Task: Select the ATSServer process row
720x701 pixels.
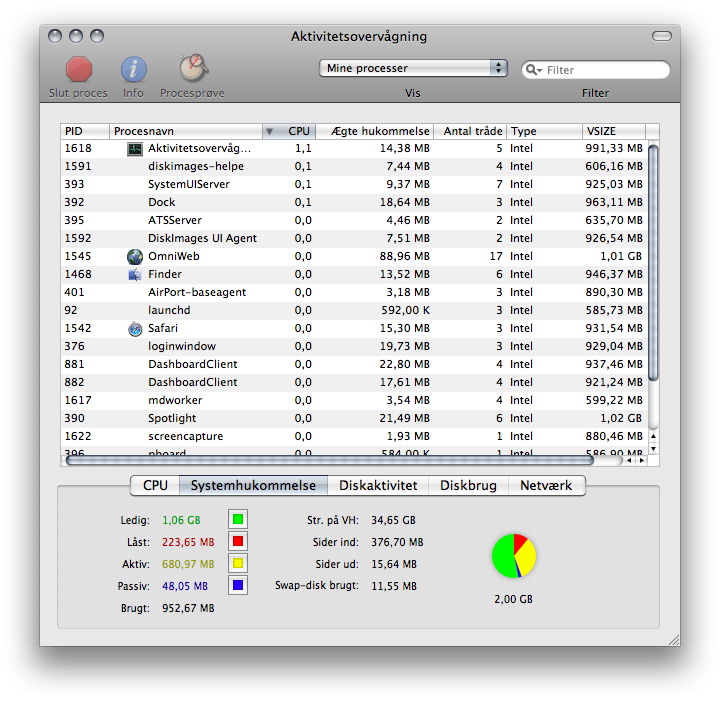Action: coord(354,221)
